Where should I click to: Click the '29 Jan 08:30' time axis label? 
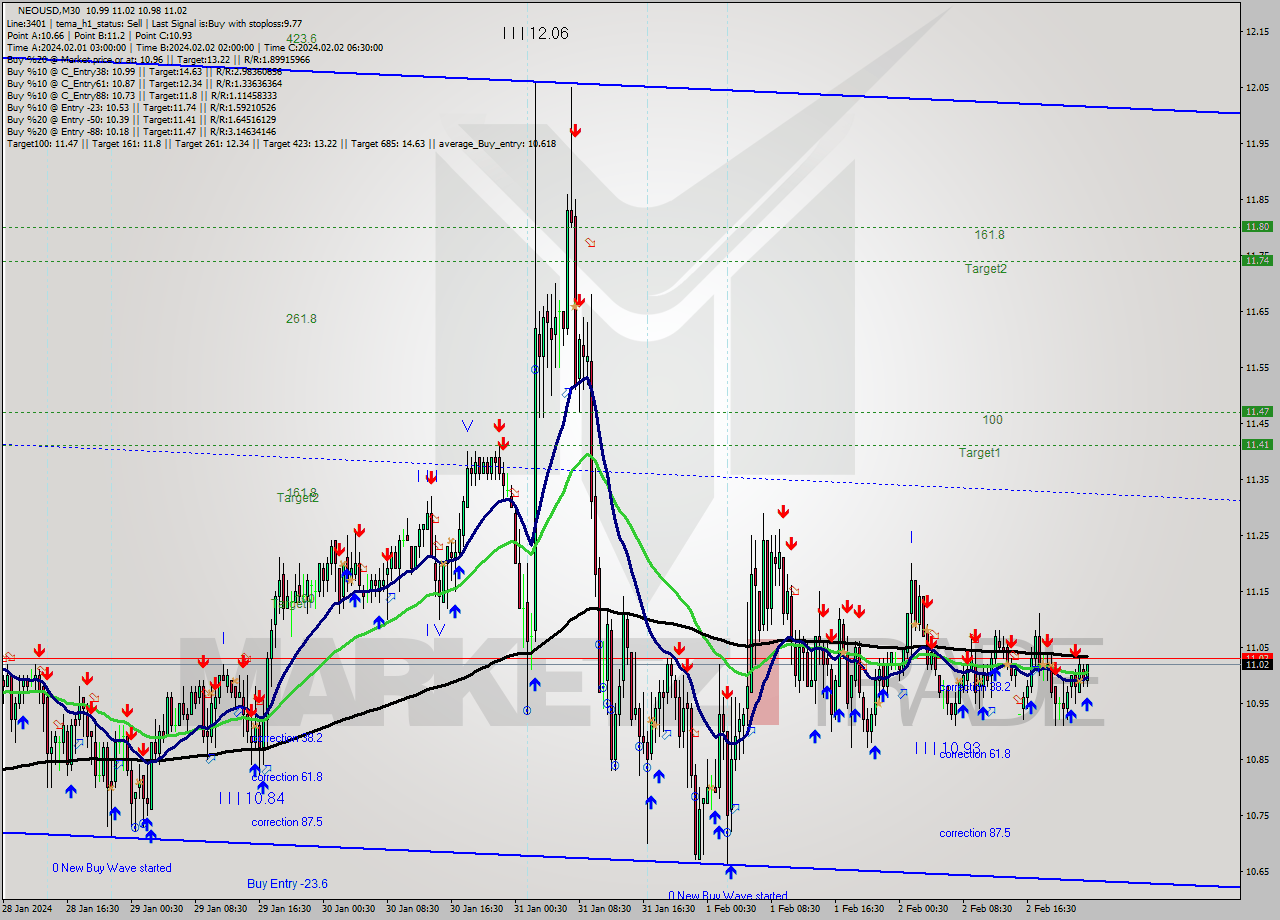pos(219,909)
